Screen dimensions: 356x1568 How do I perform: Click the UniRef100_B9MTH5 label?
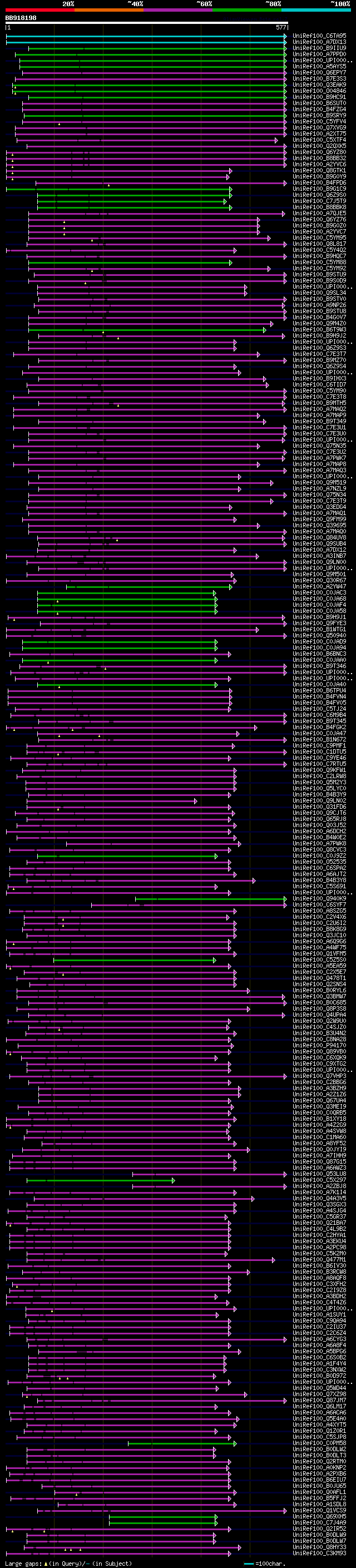(319, 403)
